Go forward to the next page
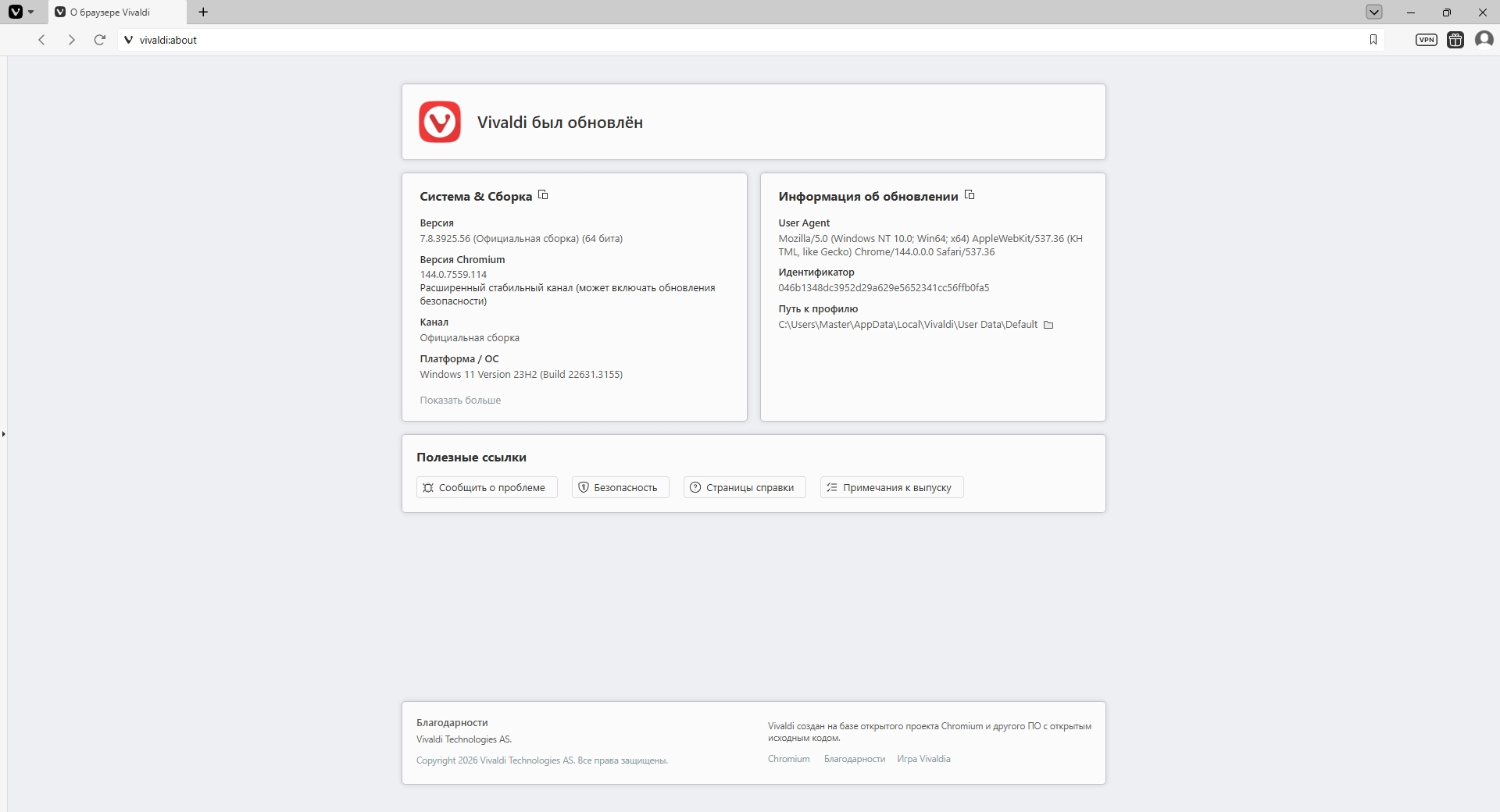The height and width of the screenshot is (812, 1500). pyautogui.click(x=71, y=40)
